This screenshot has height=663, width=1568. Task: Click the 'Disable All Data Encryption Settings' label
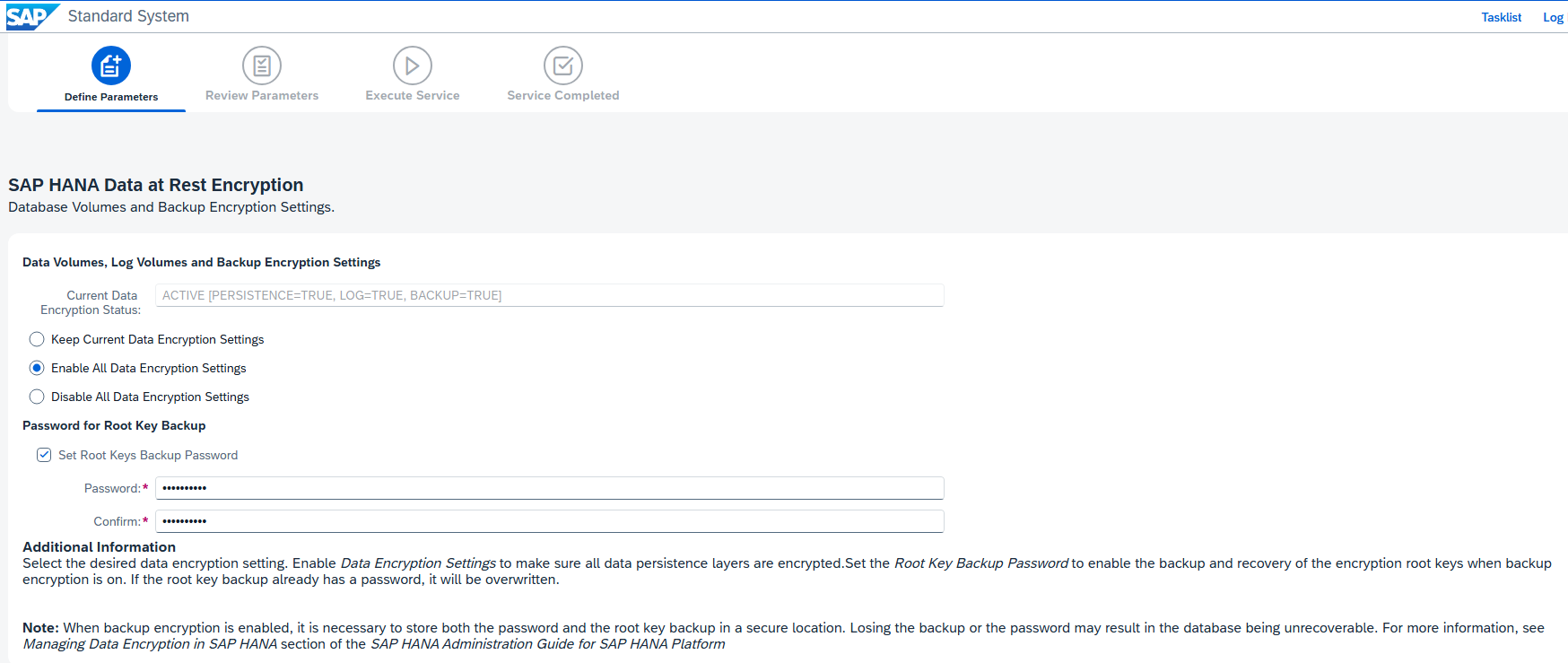point(151,397)
